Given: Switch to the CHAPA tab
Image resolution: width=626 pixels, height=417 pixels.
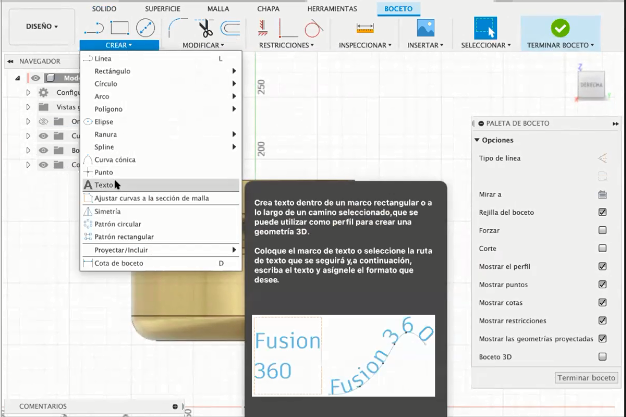Looking at the screenshot, I should click(268, 9).
